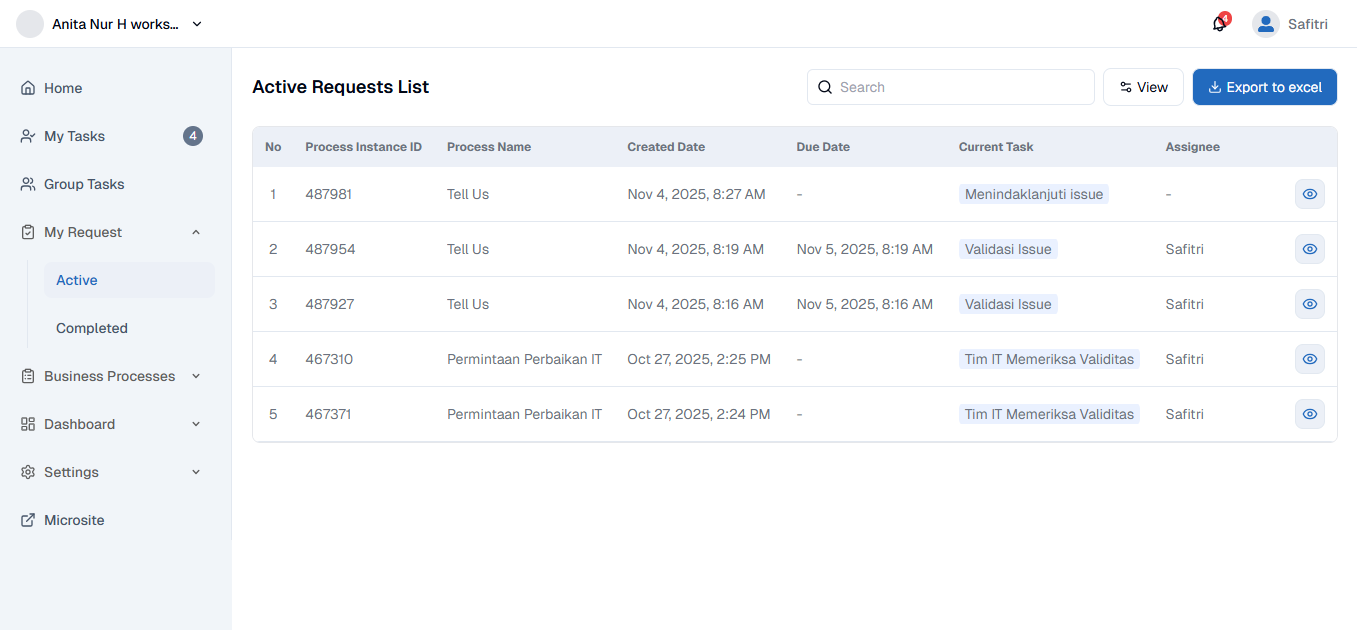Image resolution: width=1357 pixels, height=630 pixels.
Task: Open the notification bell icon
Action: (x=1219, y=24)
